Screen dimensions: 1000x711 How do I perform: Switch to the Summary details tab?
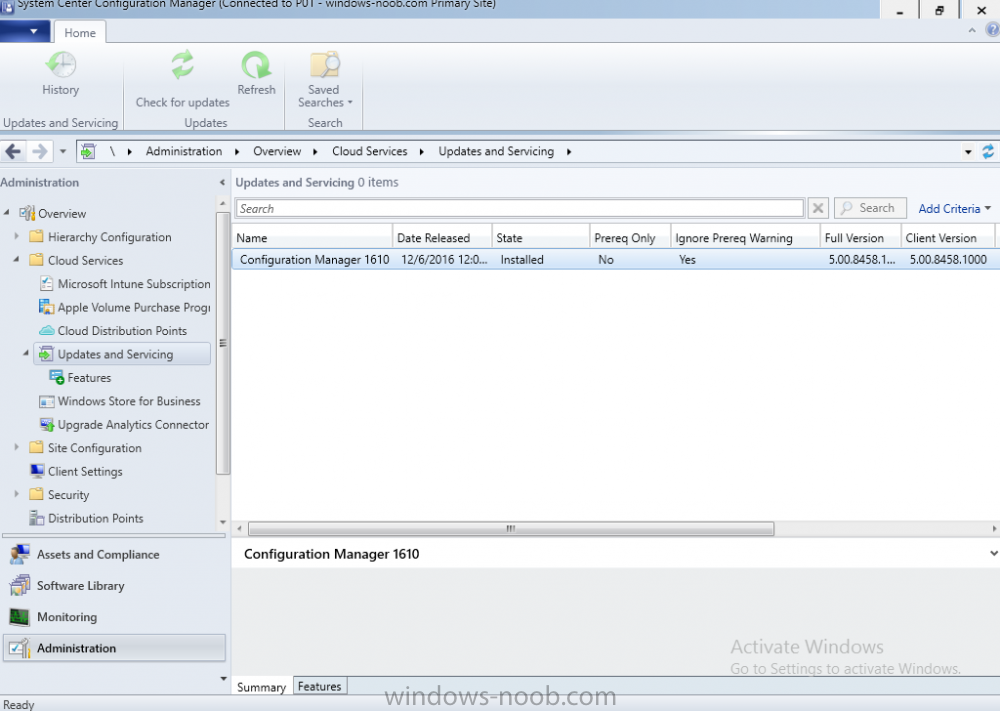pos(261,687)
